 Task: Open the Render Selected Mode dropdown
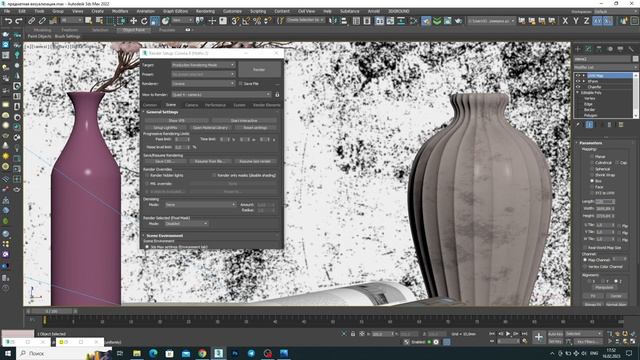tap(186, 224)
